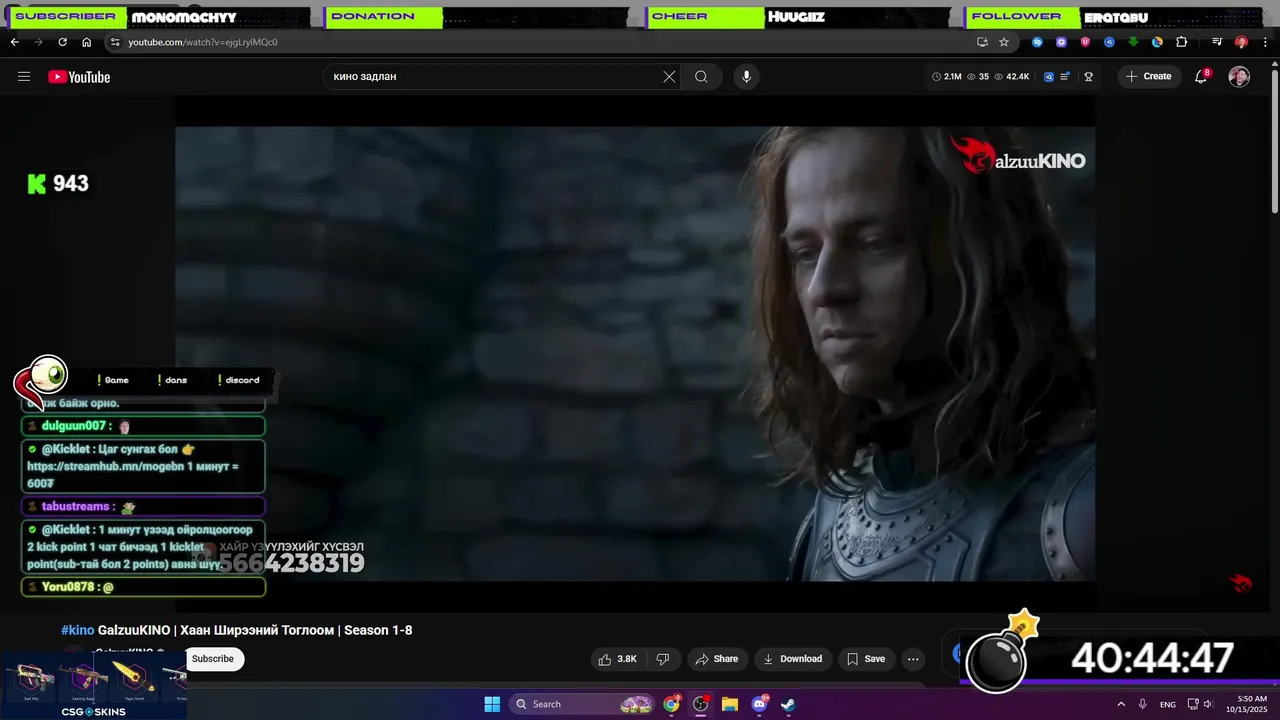1280x720 pixels.
Task: Click the Windows taskbar Search box
Action: (x=584, y=704)
